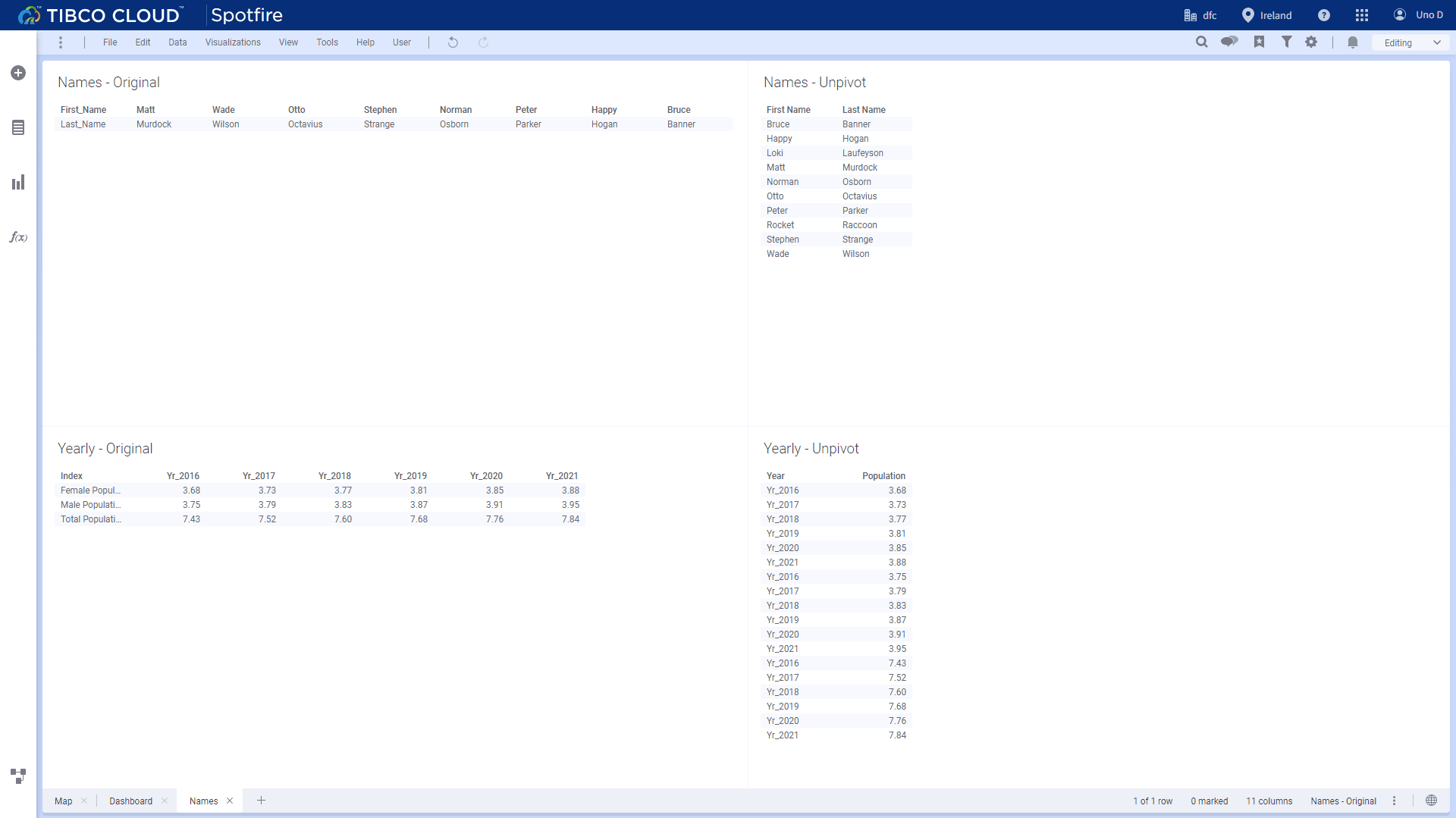Open the Edit menu
Viewport: 1456px width, 818px height.
[143, 42]
